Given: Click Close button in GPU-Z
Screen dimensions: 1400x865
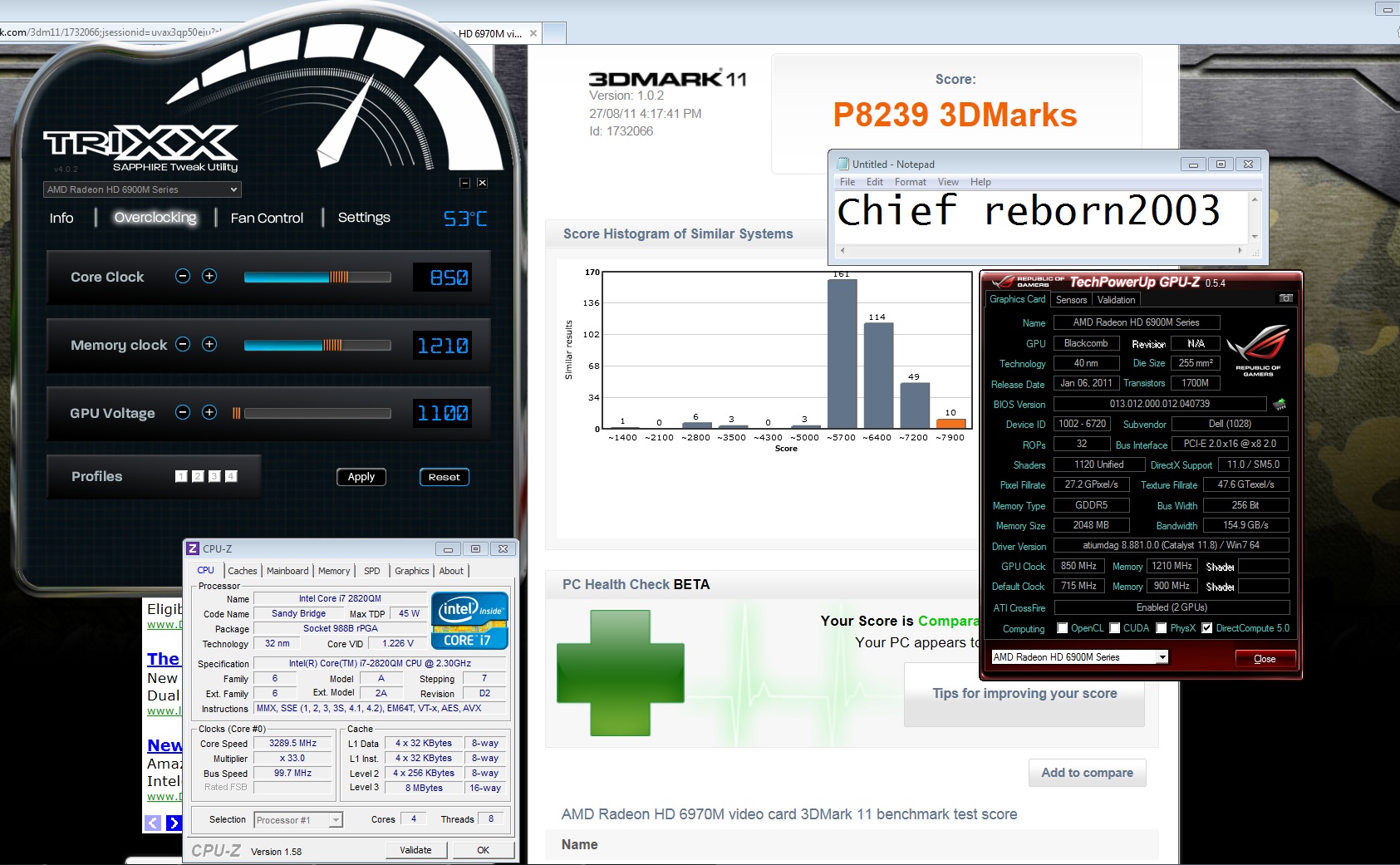Looking at the screenshot, I should (1265, 659).
